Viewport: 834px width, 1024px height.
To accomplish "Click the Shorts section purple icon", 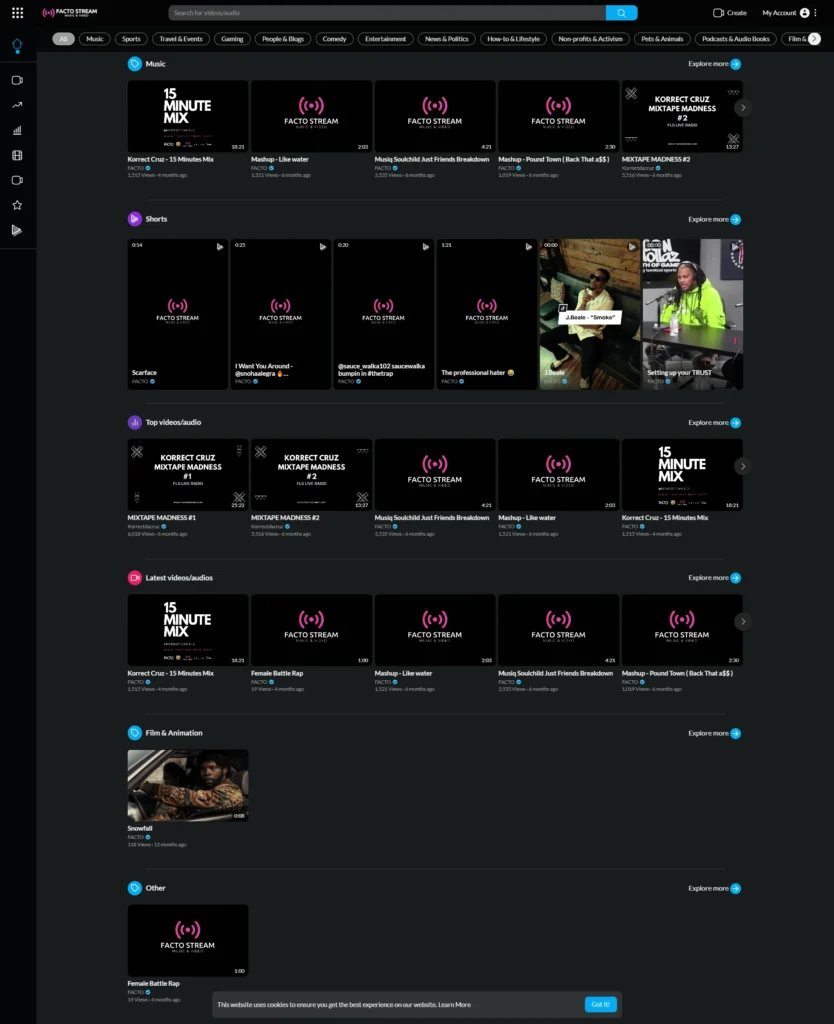I will point(135,219).
